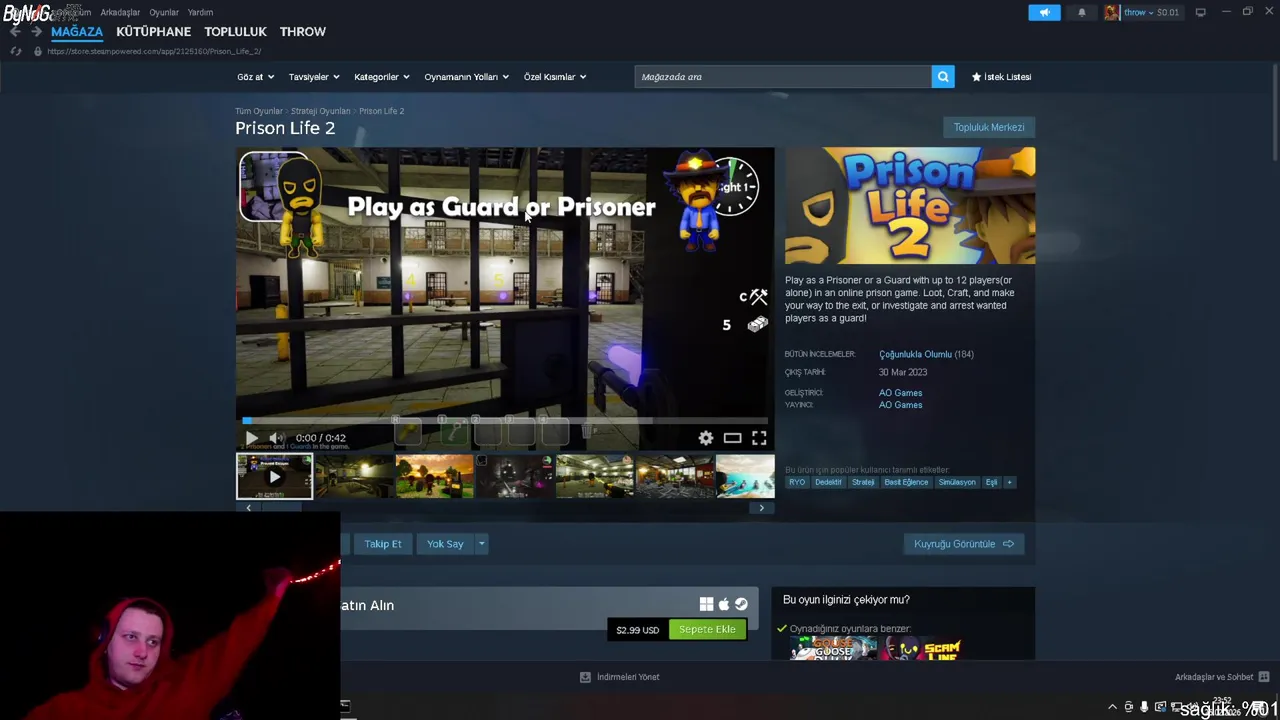Expand more tags with plus button

pos(1009,482)
